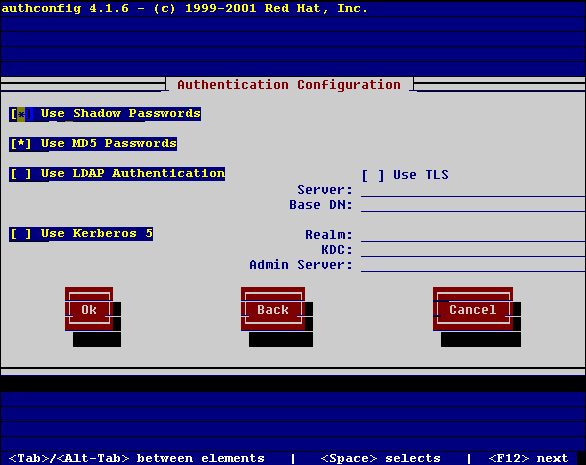Focus the Admin Server input field
Viewport: 586px width, 465px height.
point(473,265)
